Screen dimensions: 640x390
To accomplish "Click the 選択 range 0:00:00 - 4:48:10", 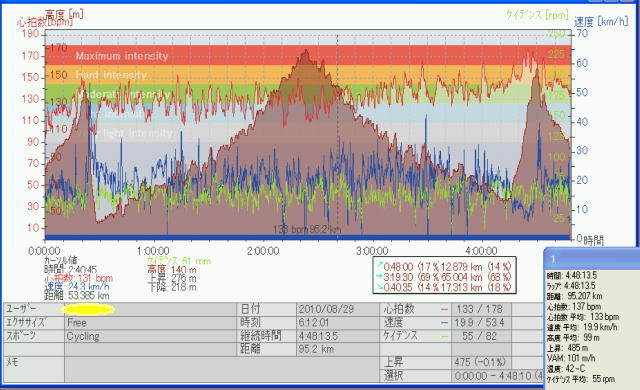I will [x=498, y=376].
